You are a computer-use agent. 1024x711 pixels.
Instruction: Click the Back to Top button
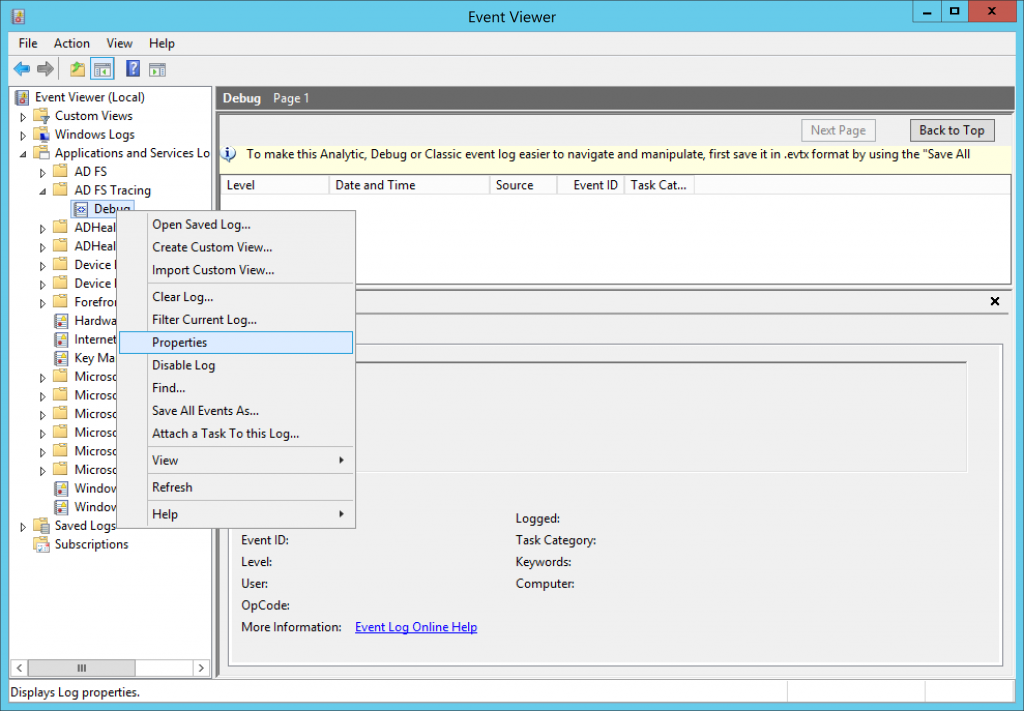951,130
